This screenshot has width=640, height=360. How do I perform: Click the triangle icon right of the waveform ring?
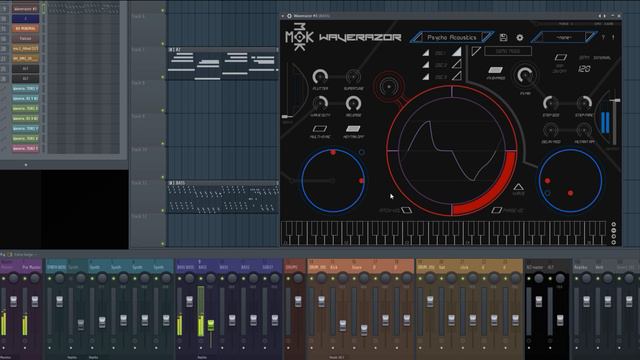point(518,187)
